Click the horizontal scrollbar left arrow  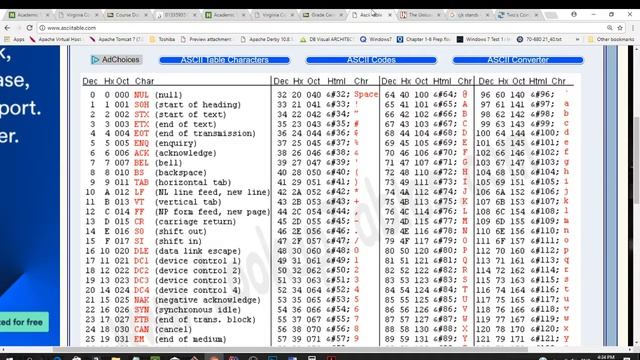3,349
